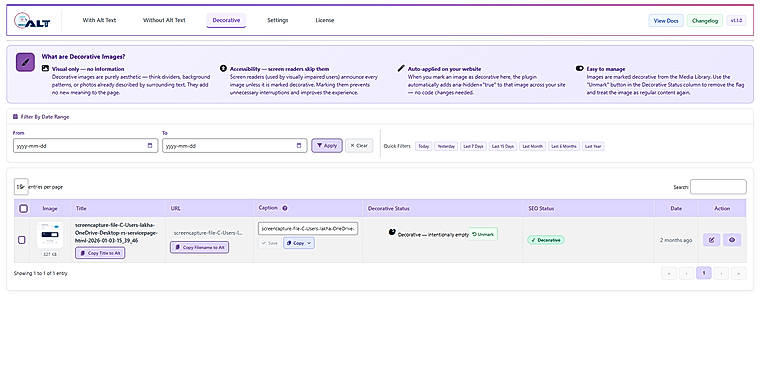Image resolution: width=760 pixels, height=368 pixels.
Task: Select the Last 7 Days quick filter
Action: point(473,146)
